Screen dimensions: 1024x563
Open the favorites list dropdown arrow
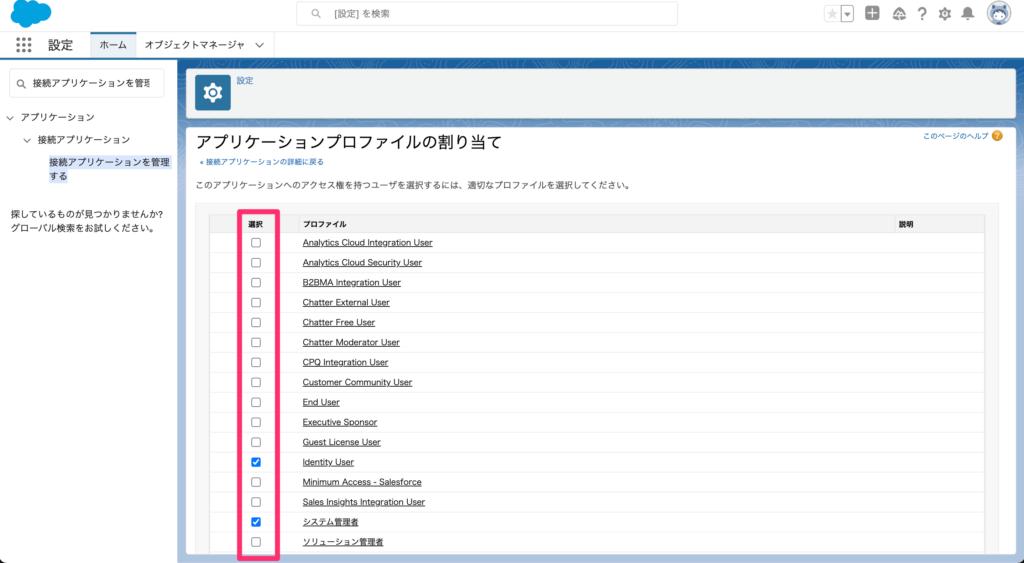click(847, 14)
